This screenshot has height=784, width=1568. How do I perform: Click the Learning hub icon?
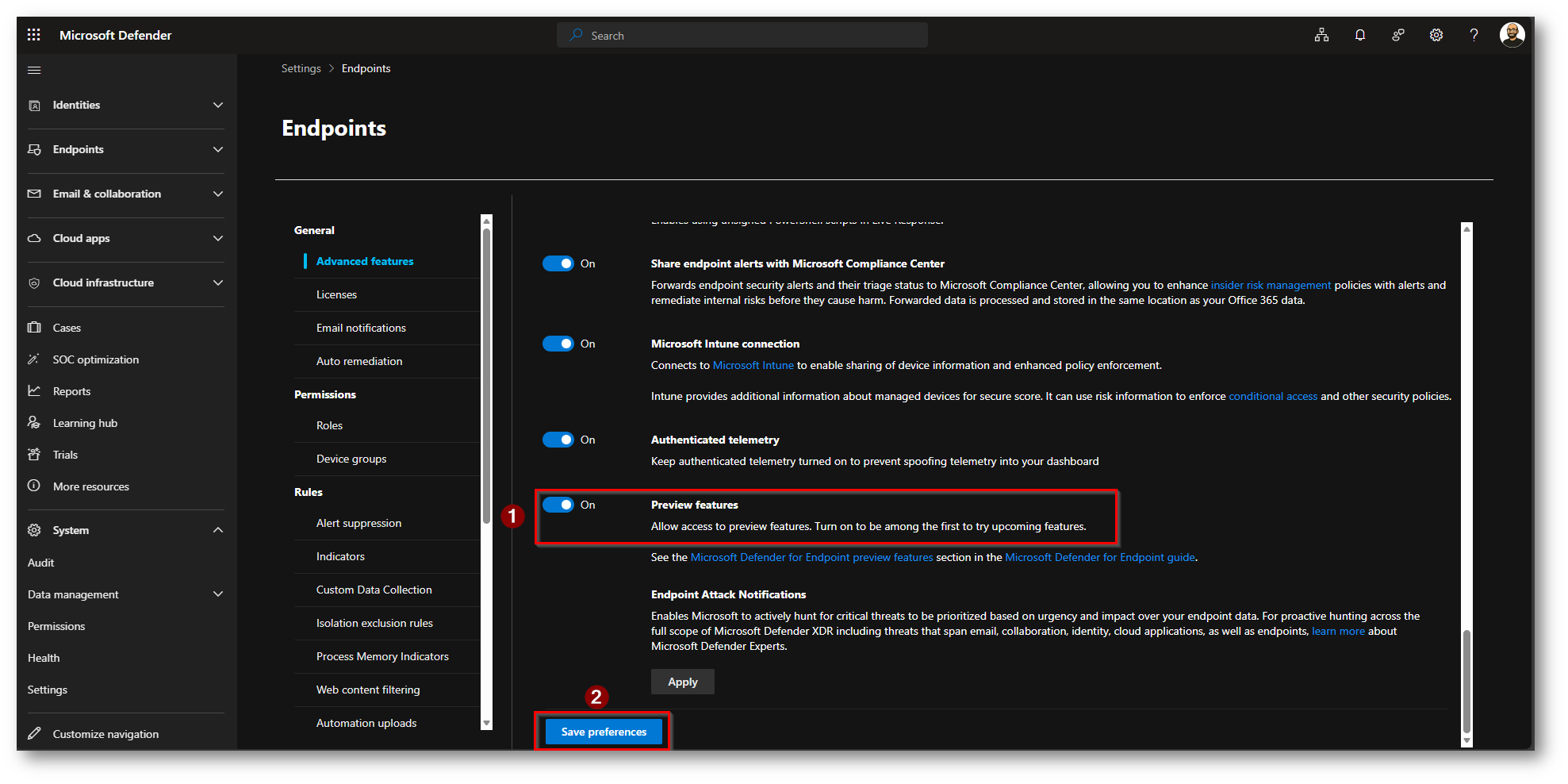[34, 423]
